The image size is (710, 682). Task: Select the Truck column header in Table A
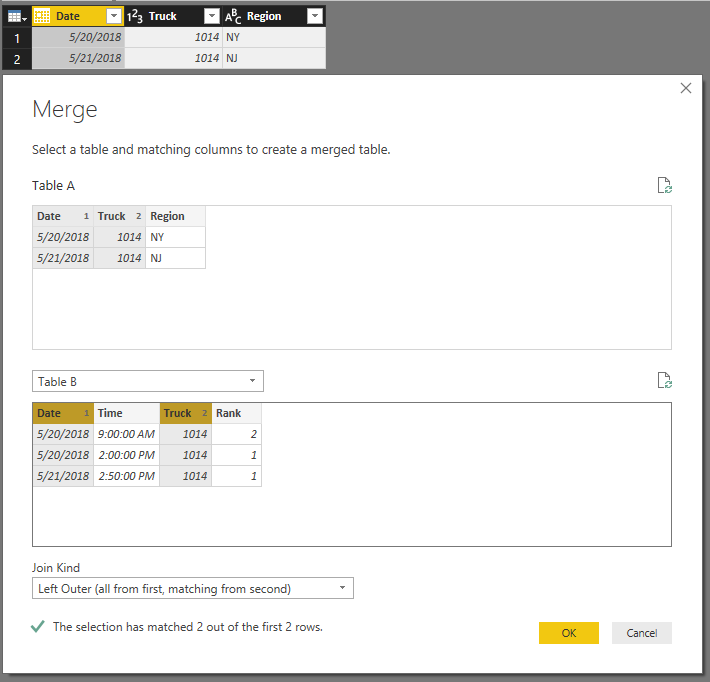coord(119,216)
